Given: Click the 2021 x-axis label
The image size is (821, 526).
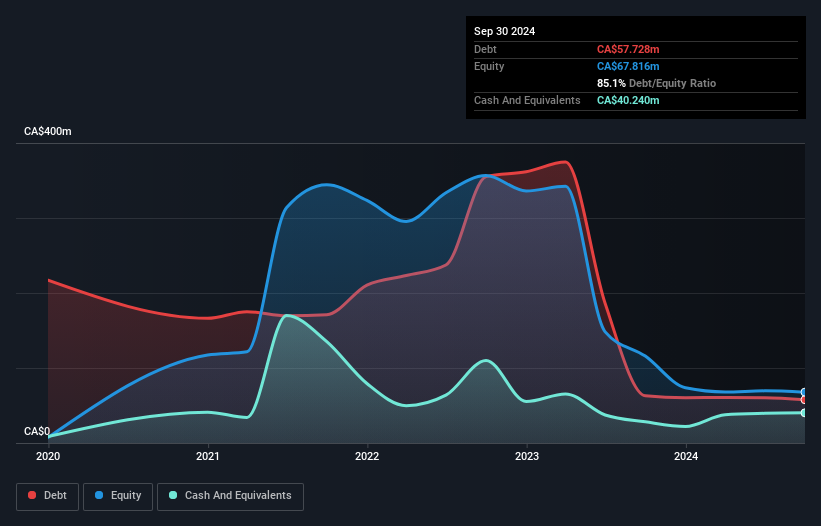Looking at the screenshot, I should click(x=208, y=456).
